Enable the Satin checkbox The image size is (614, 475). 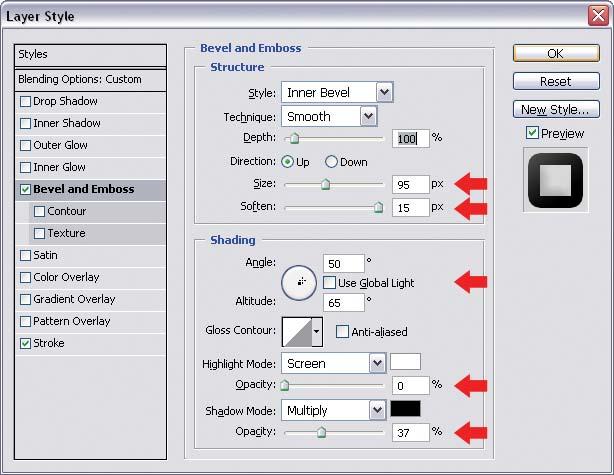(25, 255)
